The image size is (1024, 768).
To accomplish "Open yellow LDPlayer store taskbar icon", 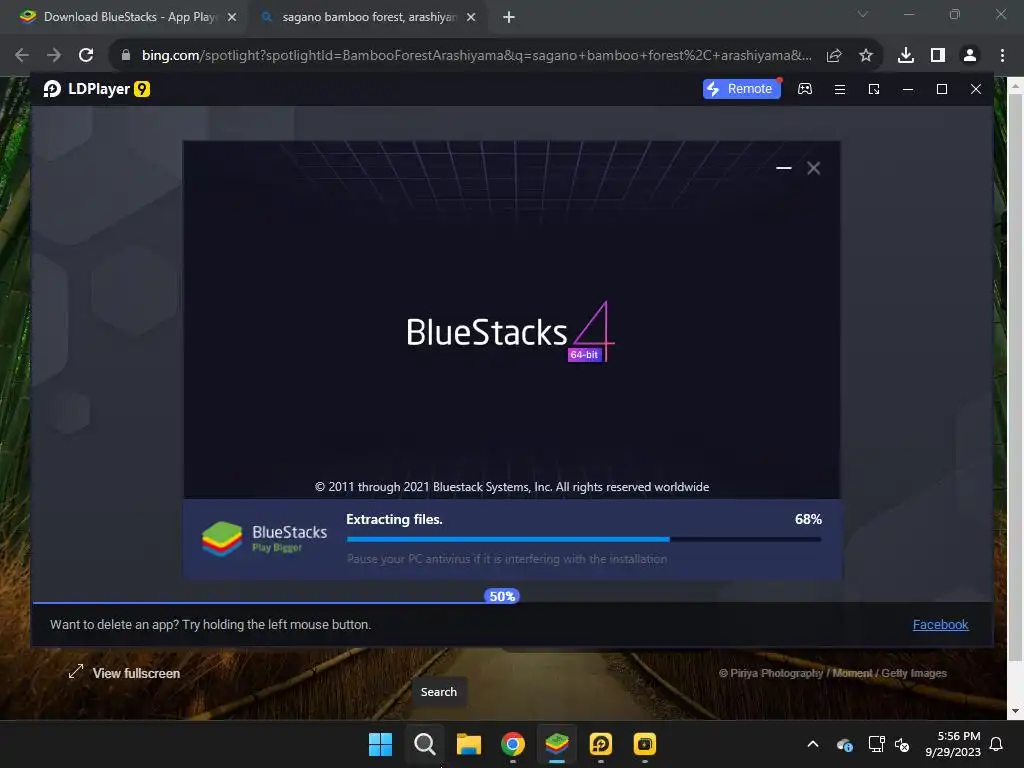I will coord(645,744).
